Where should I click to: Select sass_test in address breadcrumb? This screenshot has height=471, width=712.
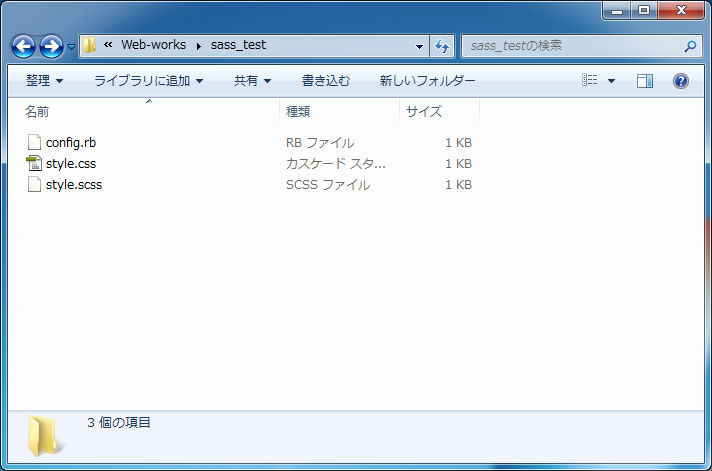click(x=238, y=45)
